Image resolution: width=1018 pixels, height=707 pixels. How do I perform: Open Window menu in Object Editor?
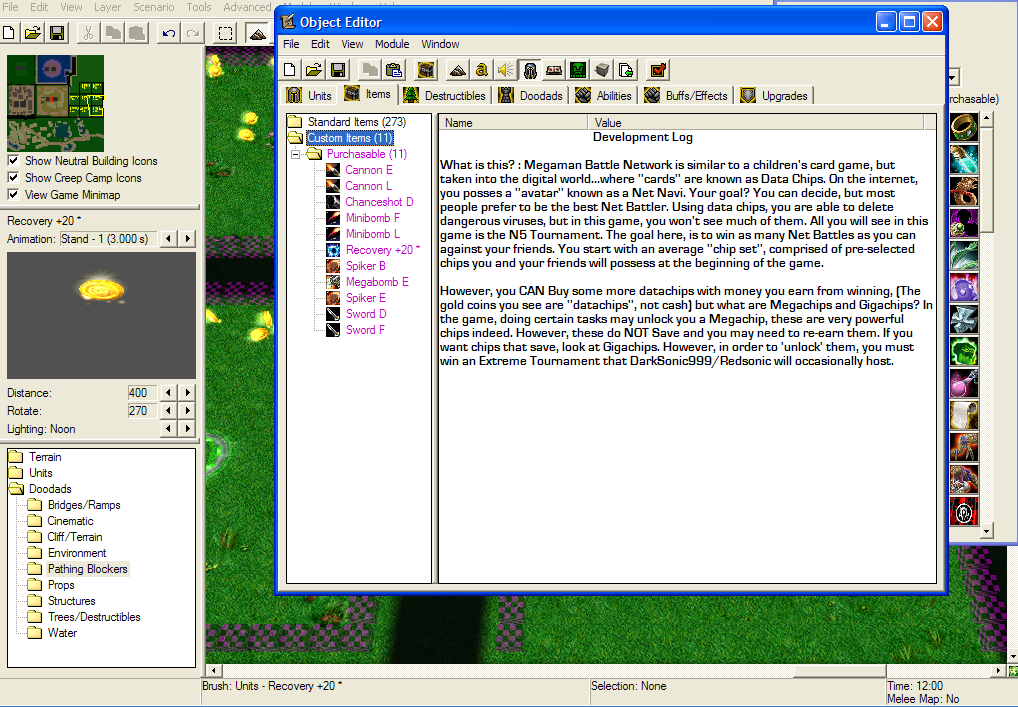440,44
